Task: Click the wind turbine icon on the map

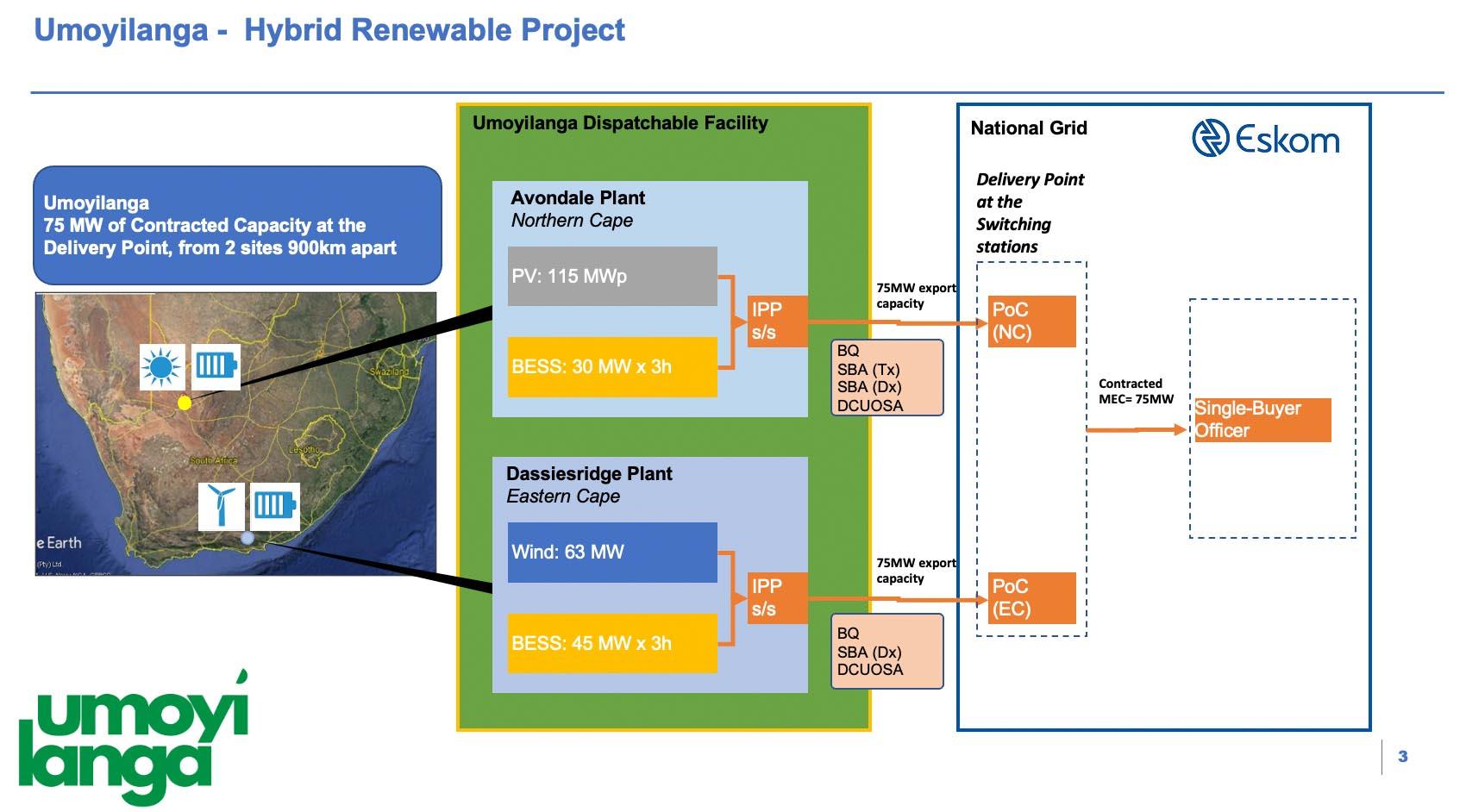Action: [x=222, y=505]
